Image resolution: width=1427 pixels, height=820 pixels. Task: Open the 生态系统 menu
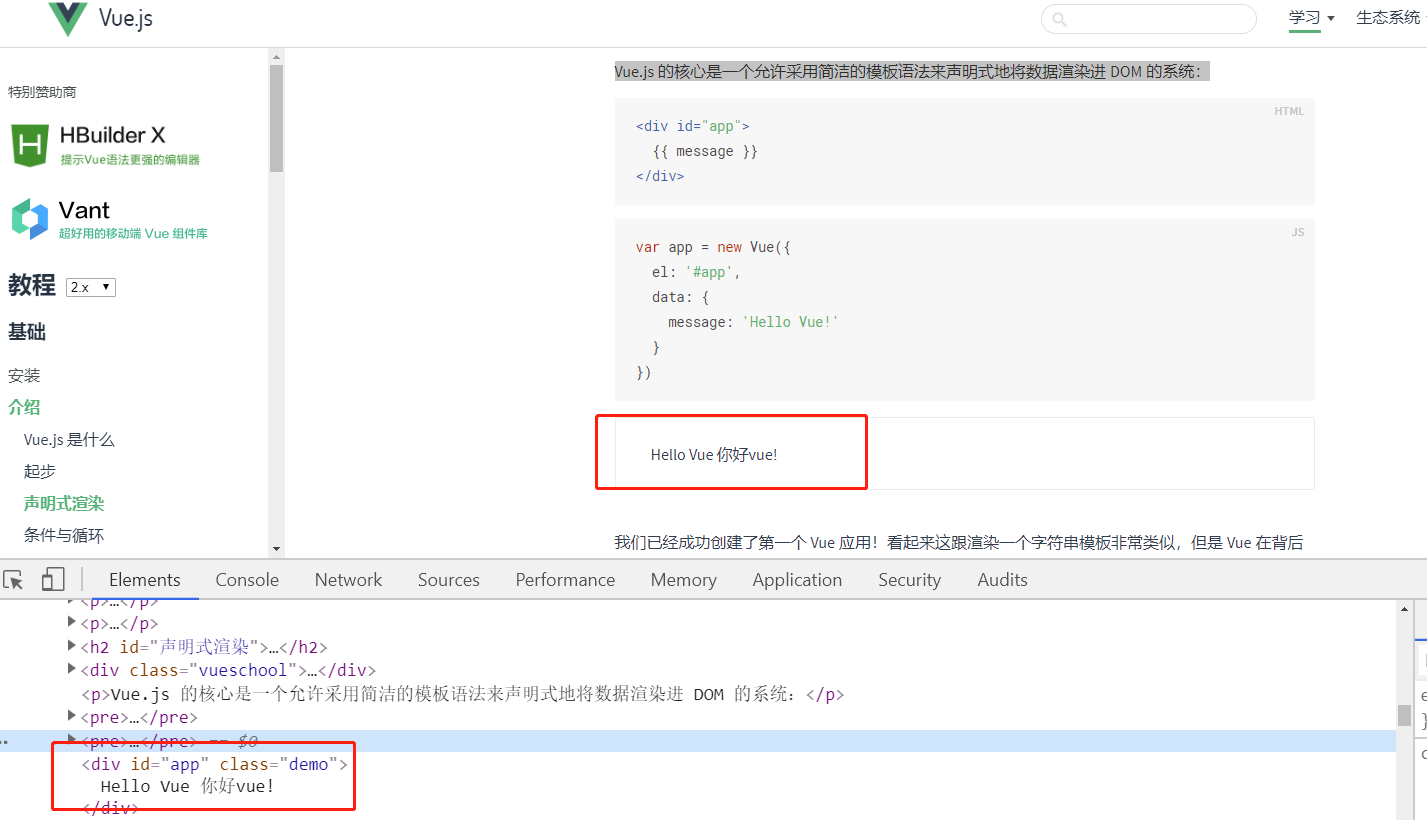tap(1388, 18)
